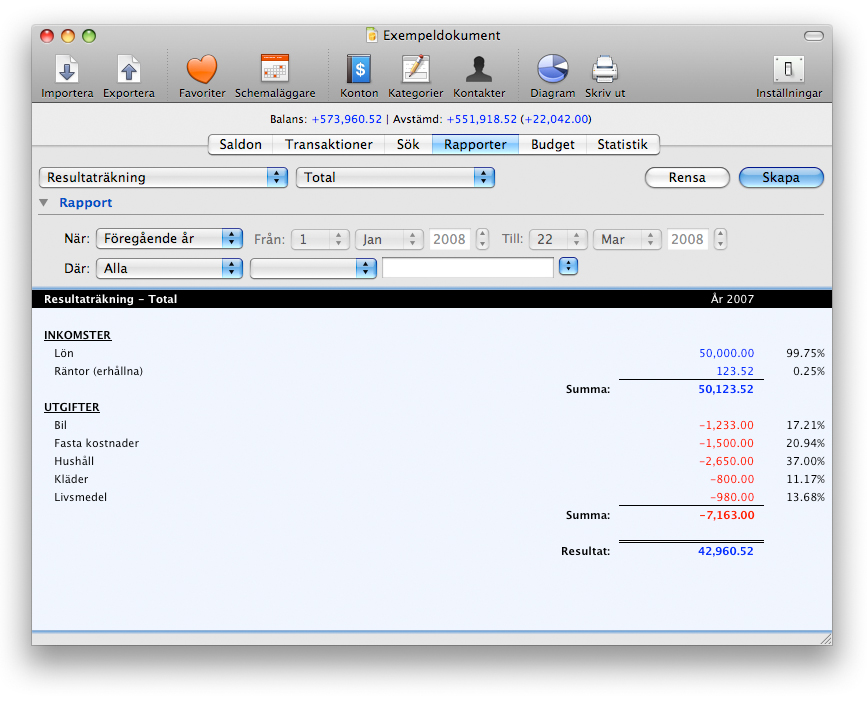The height and width of the screenshot is (703, 867).
Task: Click the Avstämd value +551,918.52
Action: coord(482,119)
